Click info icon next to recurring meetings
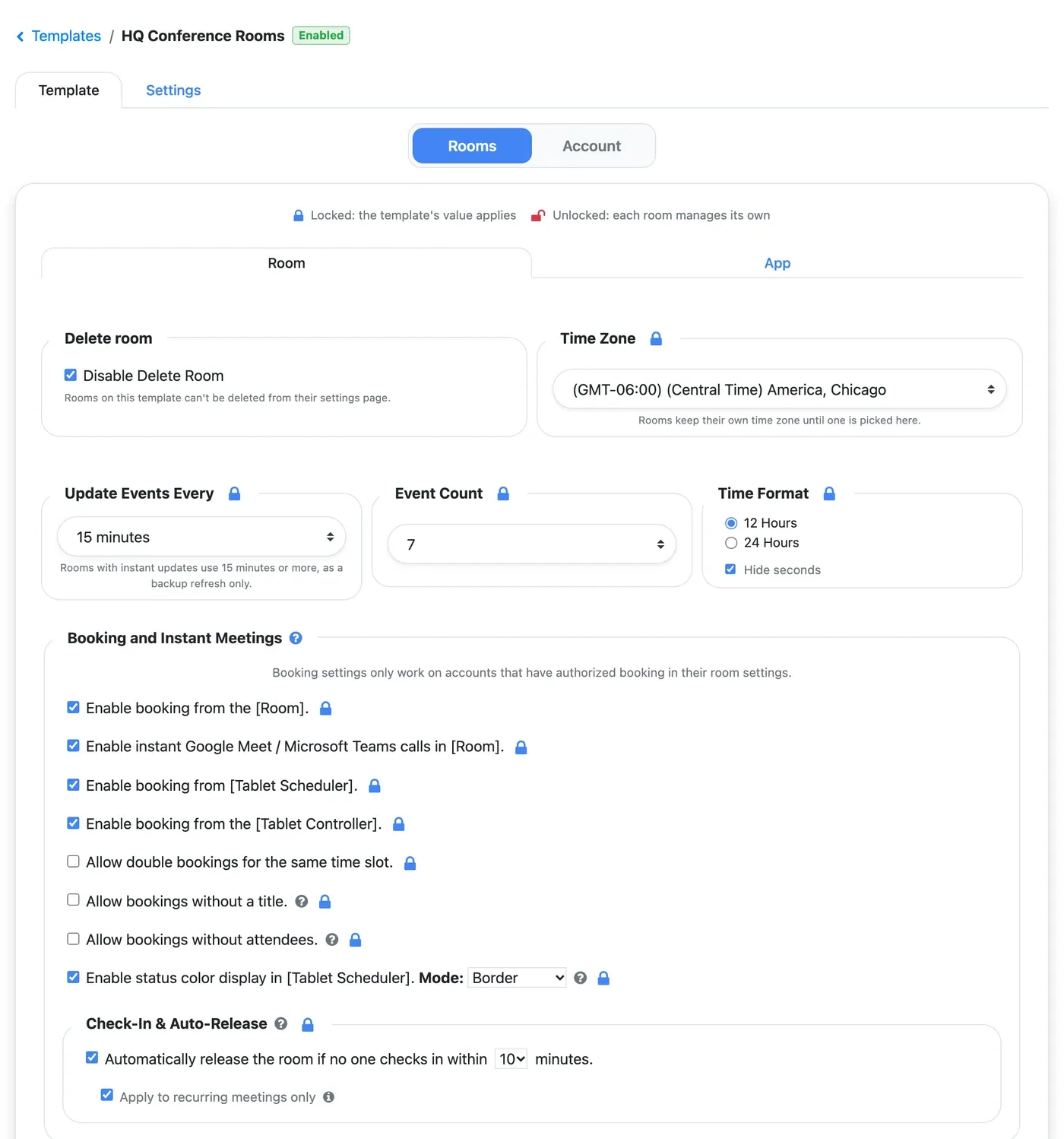 pyautogui.click(x=328, y=1097)
